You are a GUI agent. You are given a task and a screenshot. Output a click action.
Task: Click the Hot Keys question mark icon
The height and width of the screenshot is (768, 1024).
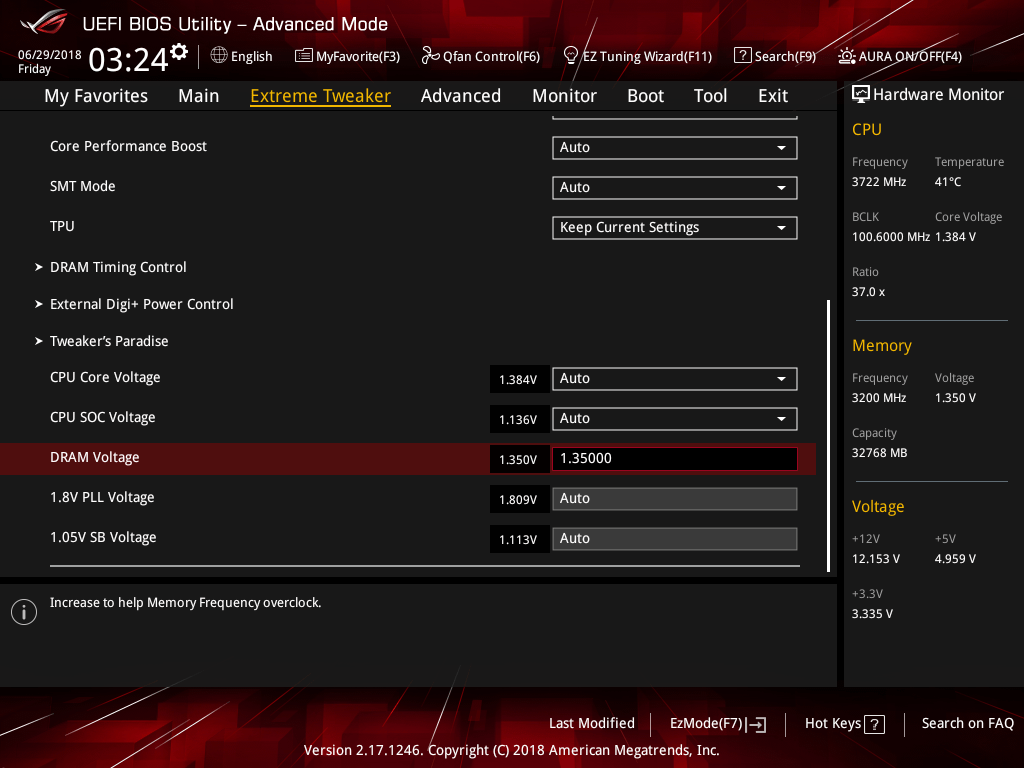coord(874,724)
